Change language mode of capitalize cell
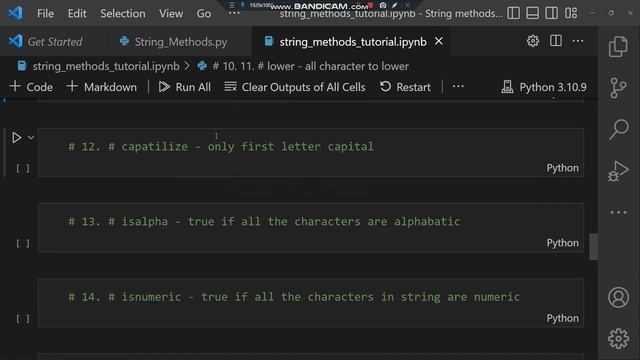 point(562,168)
